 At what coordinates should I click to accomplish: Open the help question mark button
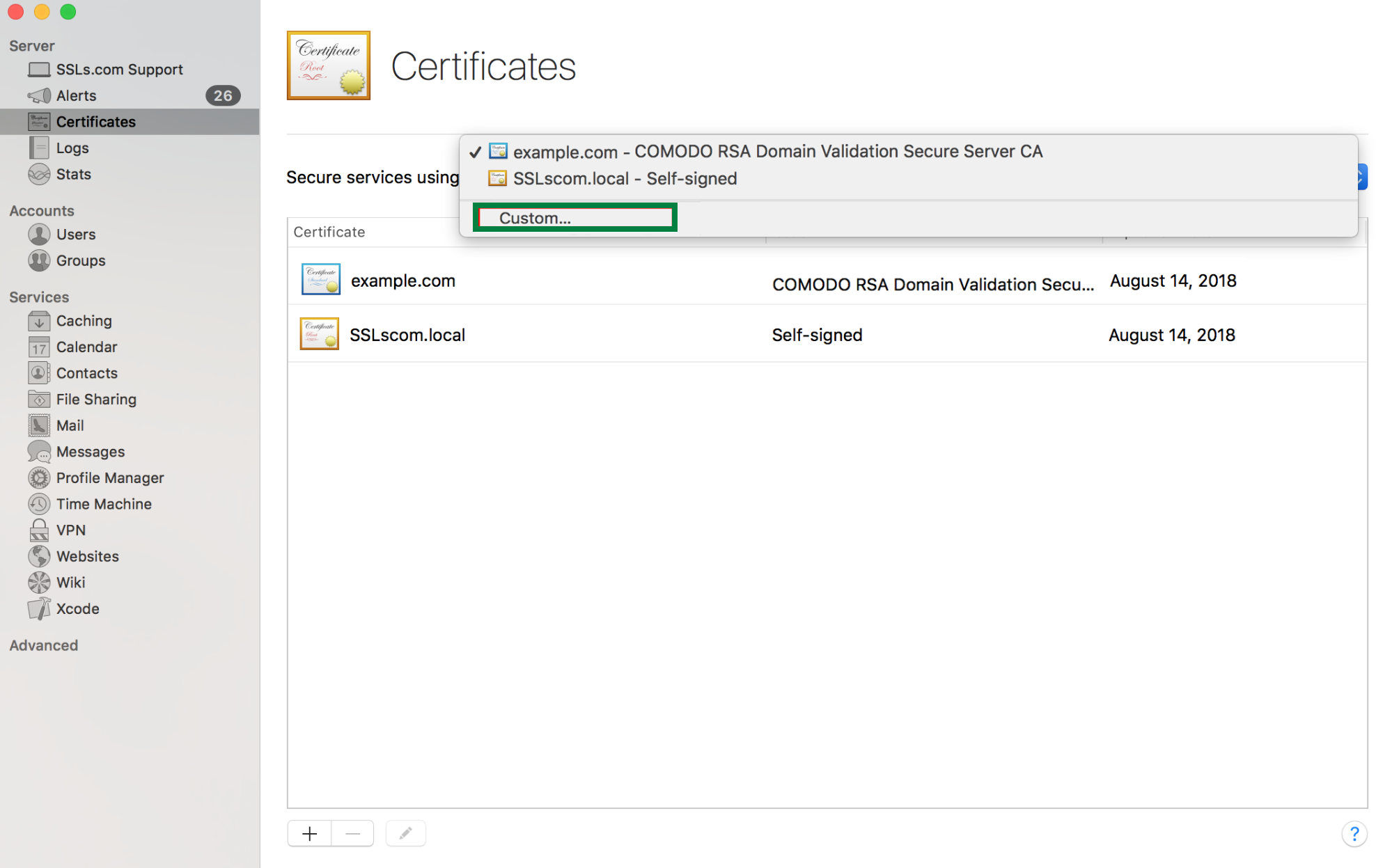point(1354,833)
